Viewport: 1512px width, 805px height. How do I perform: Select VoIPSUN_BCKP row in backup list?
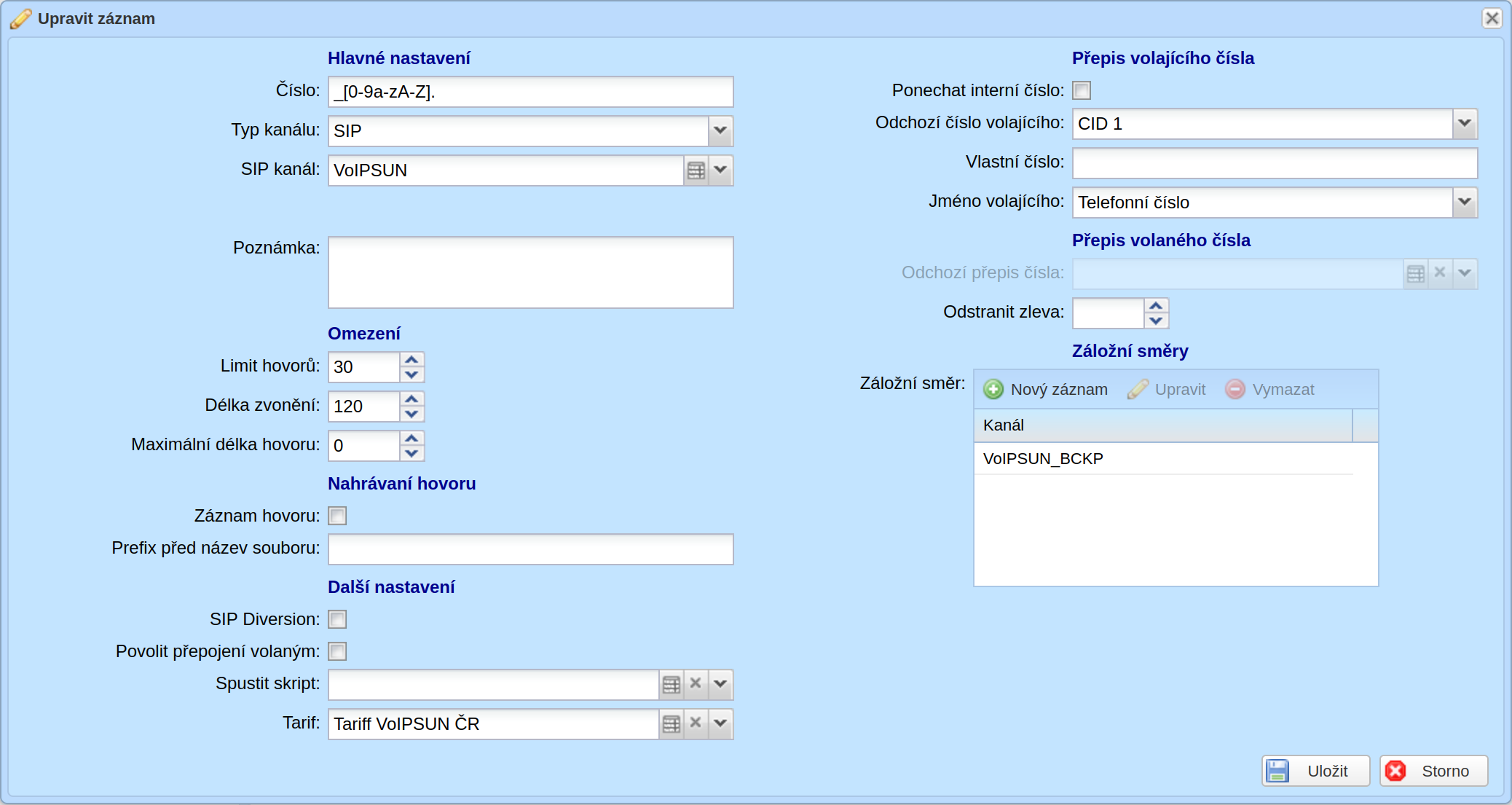click(1164, 459)
